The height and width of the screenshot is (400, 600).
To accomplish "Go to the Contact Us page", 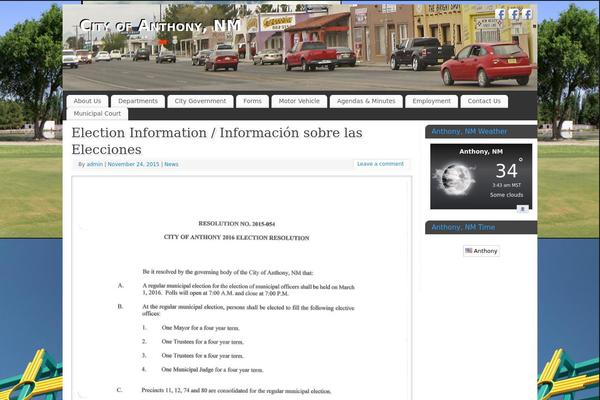I will tap(484, 101).
